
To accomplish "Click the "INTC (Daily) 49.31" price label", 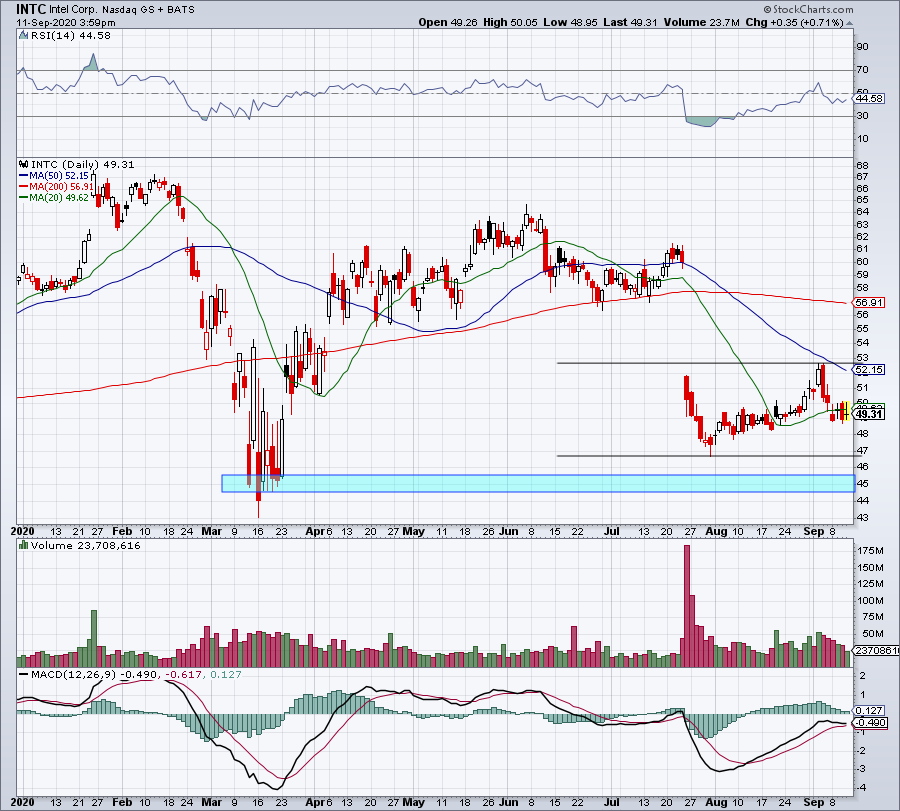I will [83, 164].
